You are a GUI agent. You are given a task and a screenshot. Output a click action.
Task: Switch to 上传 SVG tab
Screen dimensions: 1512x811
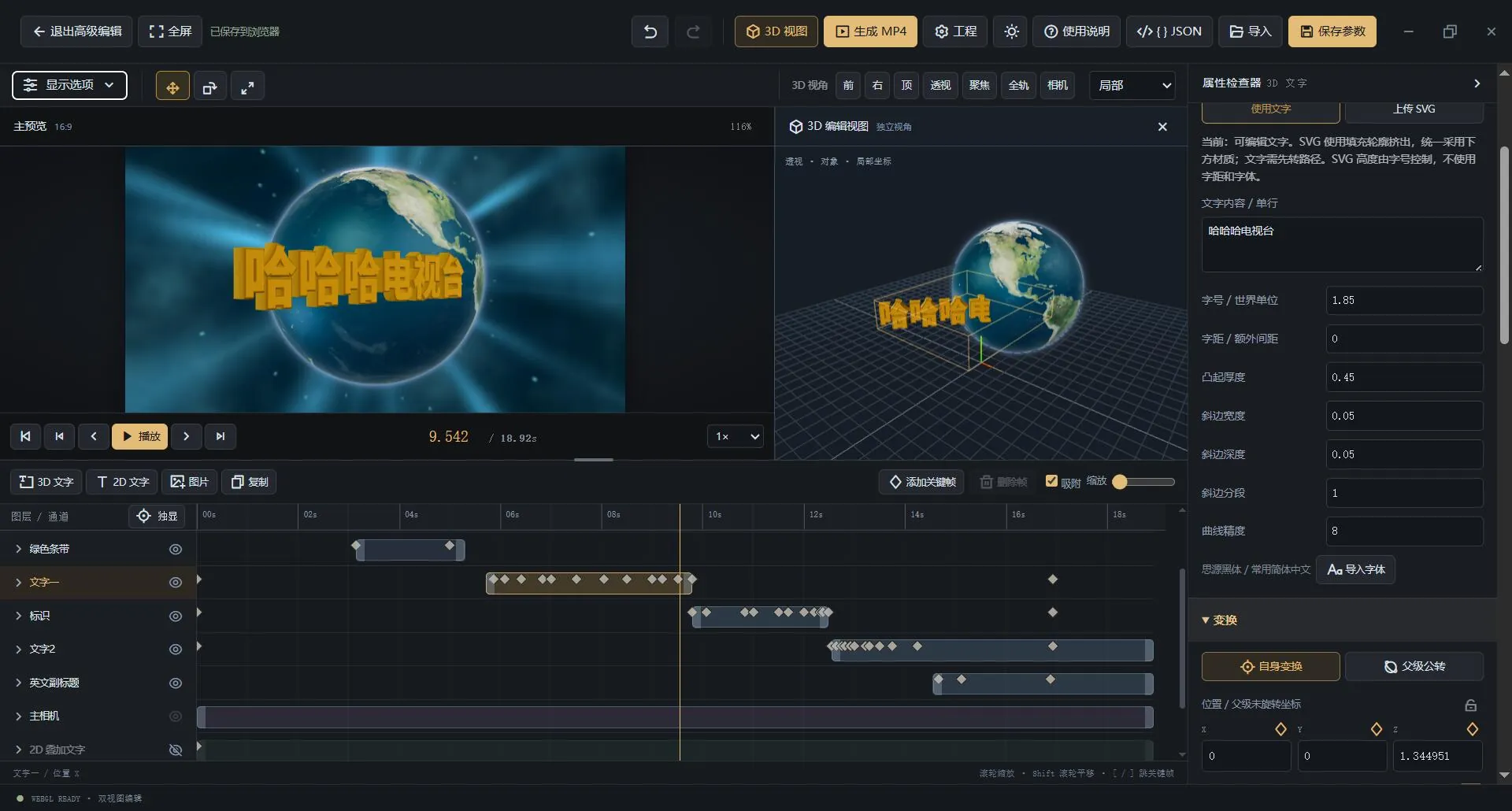pos(1414,110)
